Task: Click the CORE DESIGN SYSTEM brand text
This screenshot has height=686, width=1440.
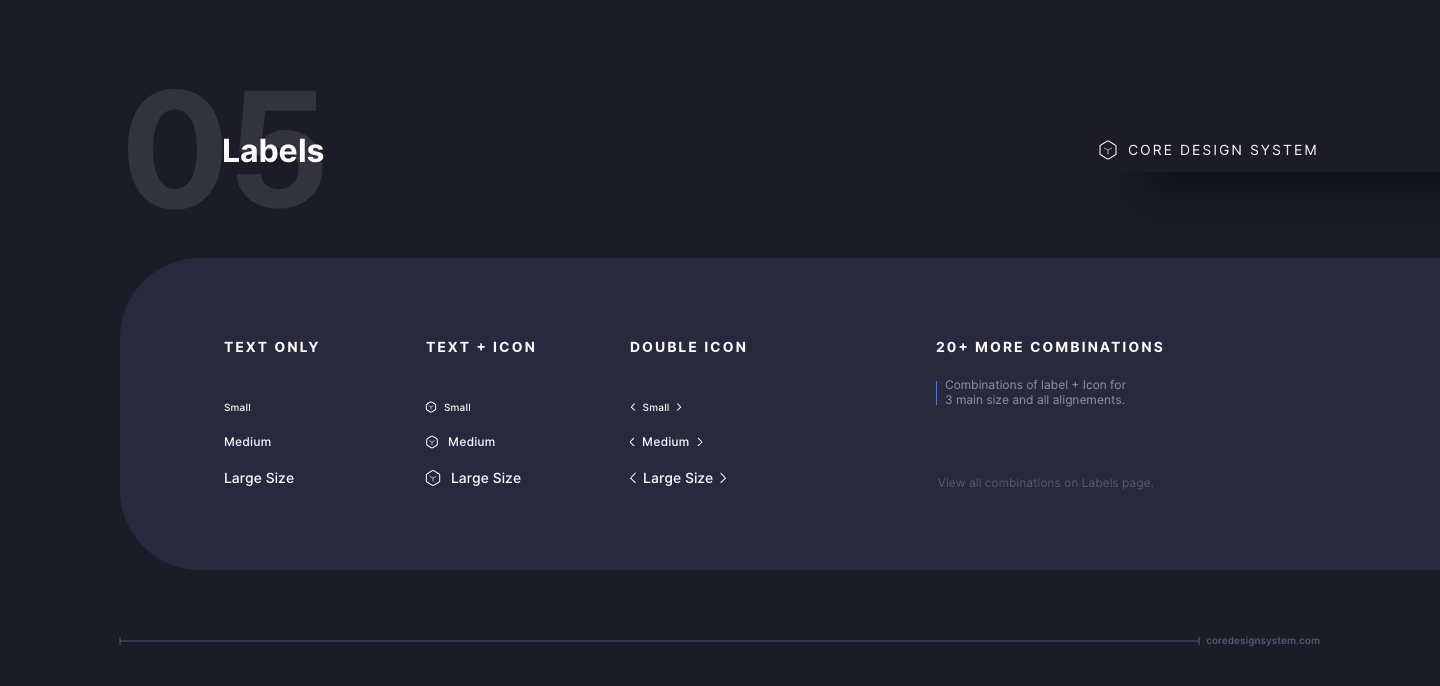Action: tap(1223, 150)
